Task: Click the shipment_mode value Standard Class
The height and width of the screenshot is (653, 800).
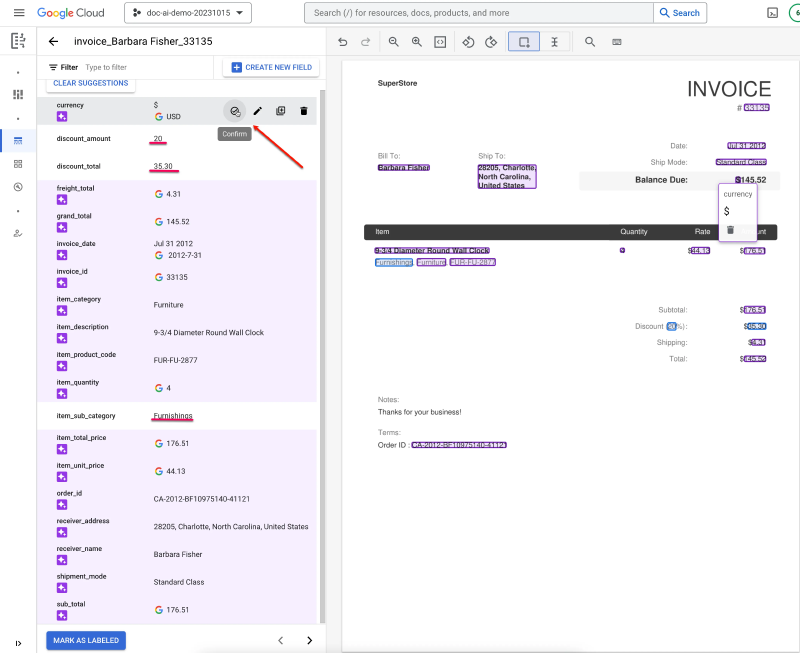Action: coord(179,582)
